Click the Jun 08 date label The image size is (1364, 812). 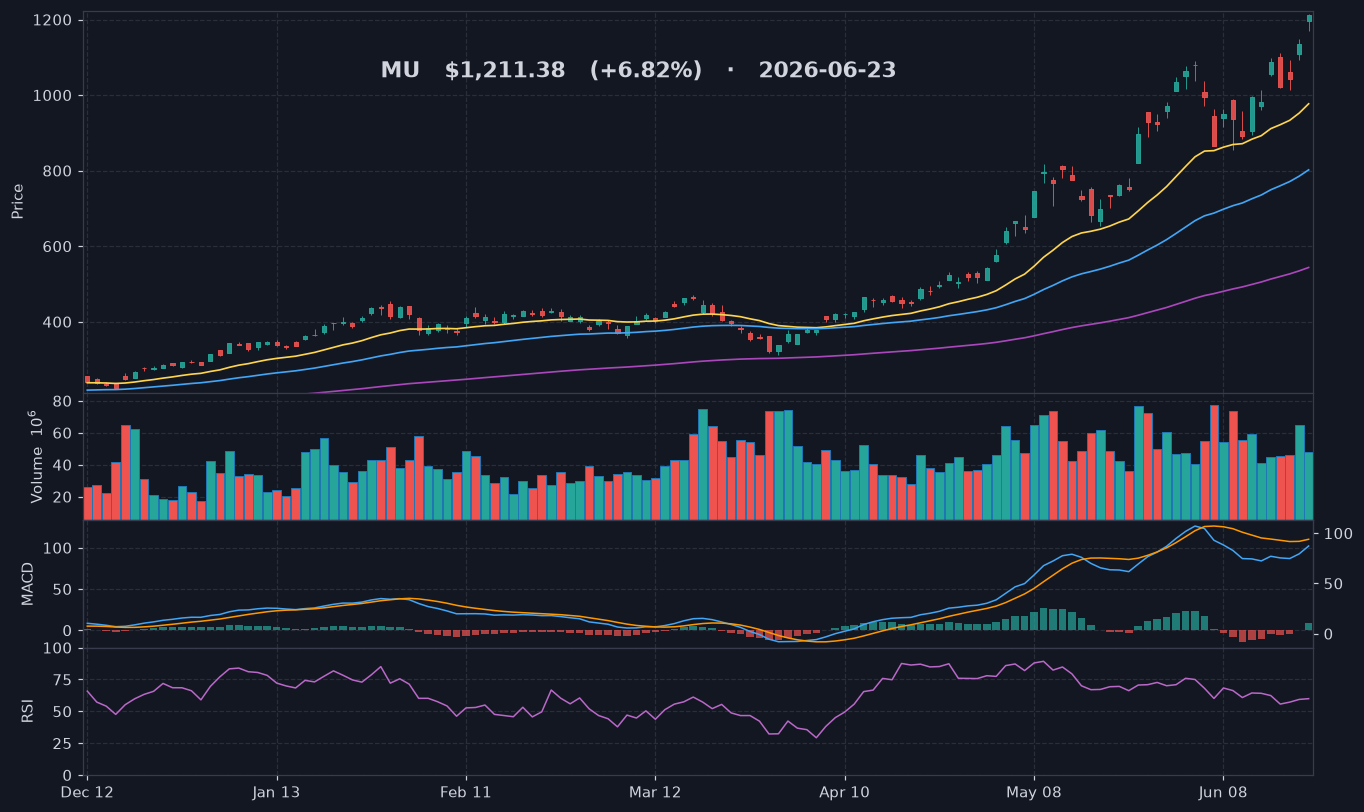pyautogui.click(x=1223, y=793)
